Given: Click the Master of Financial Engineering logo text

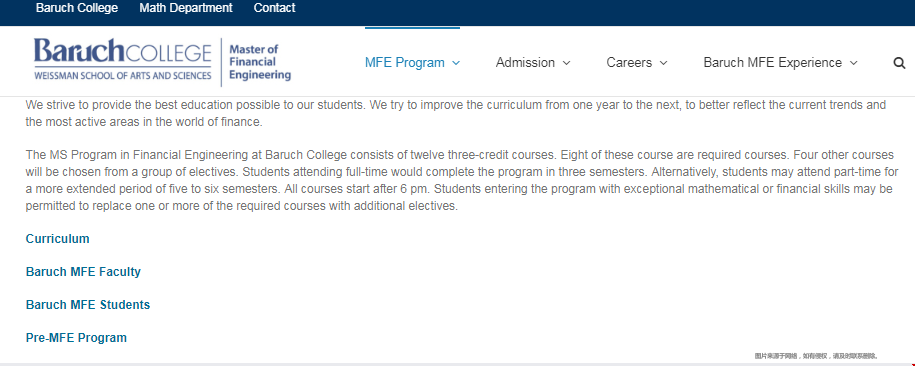Looking at the screenshot, I should point(260,62).
